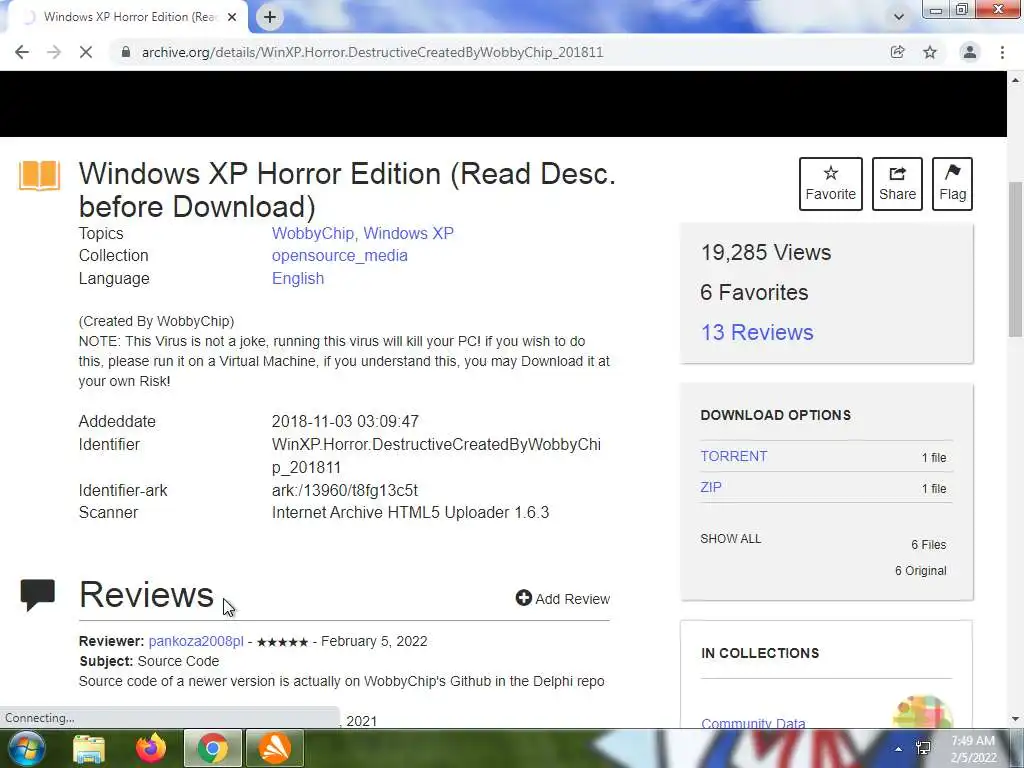Click the 'Windows XP Horror Edition' page title
Viewport: 1024px width, 768px height.
(x=347, y=190)
